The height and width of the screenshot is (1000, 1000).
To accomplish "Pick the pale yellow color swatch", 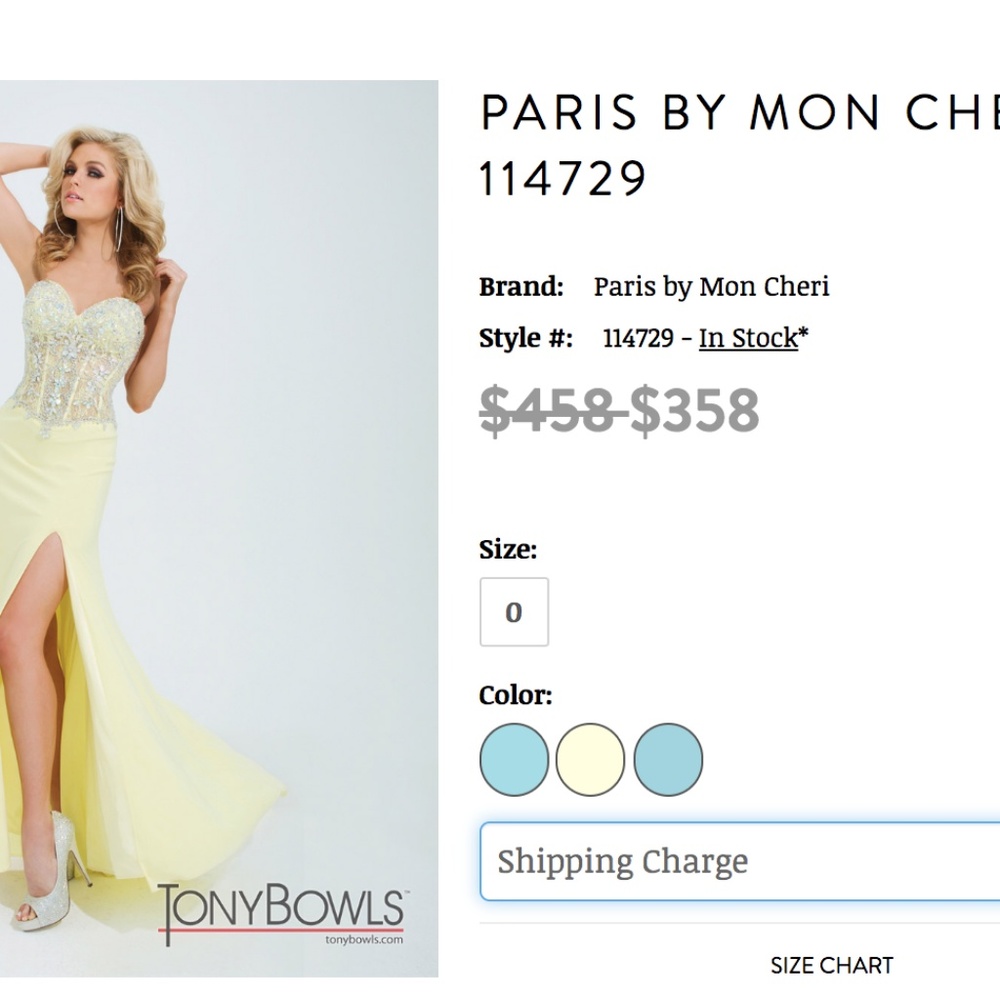I will tap(590, 760).
